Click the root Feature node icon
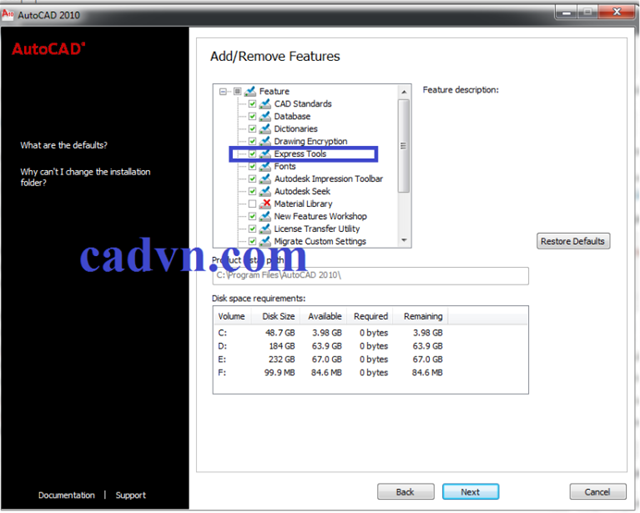Screen dimensions: 640x513 (x=250, y=91)
